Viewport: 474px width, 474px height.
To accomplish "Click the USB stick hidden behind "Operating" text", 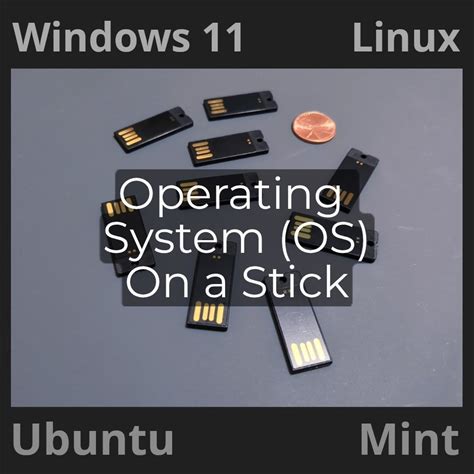I will pos(218,189).
